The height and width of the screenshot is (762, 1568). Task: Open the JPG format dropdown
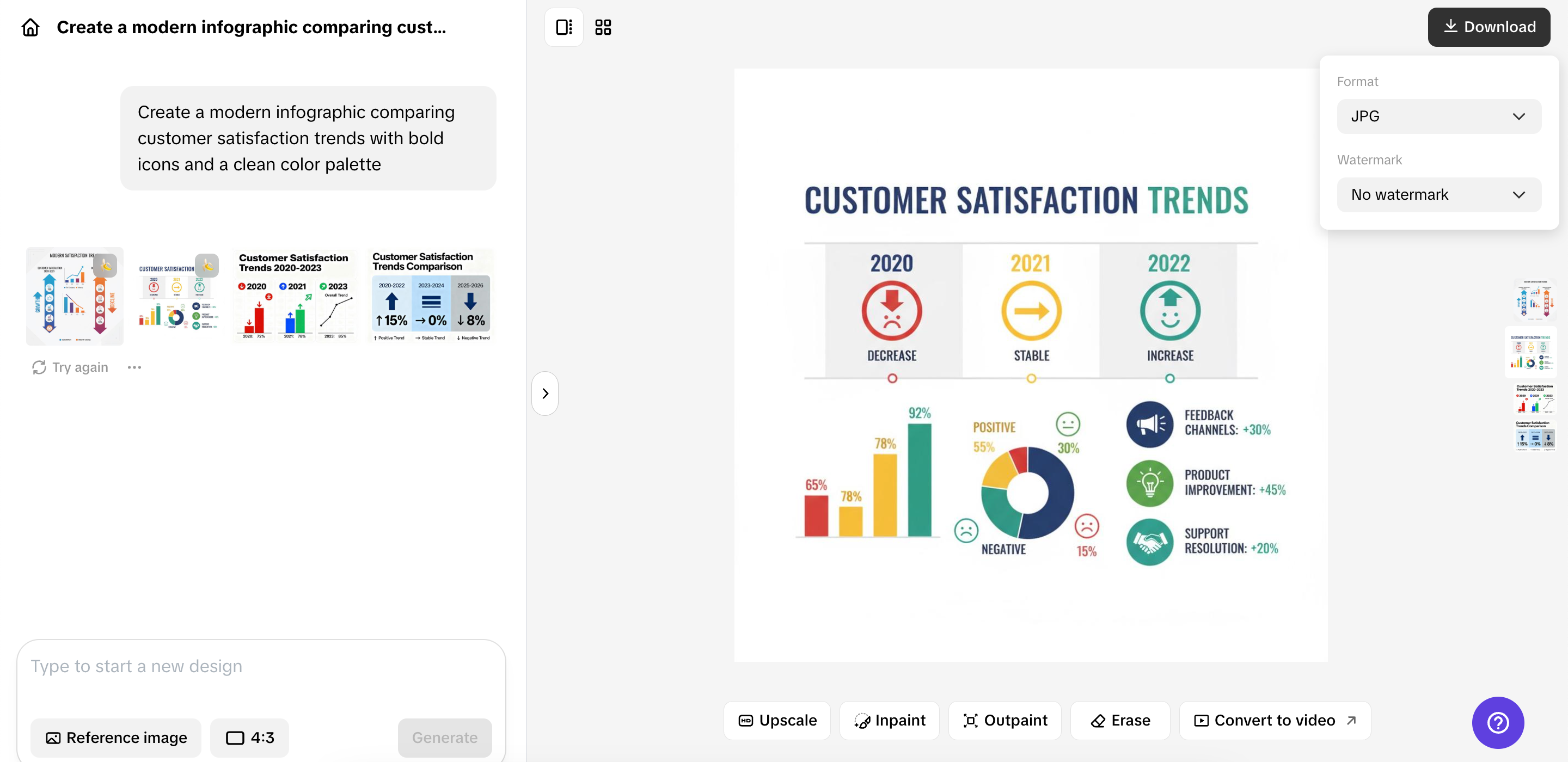[1438, 116]
